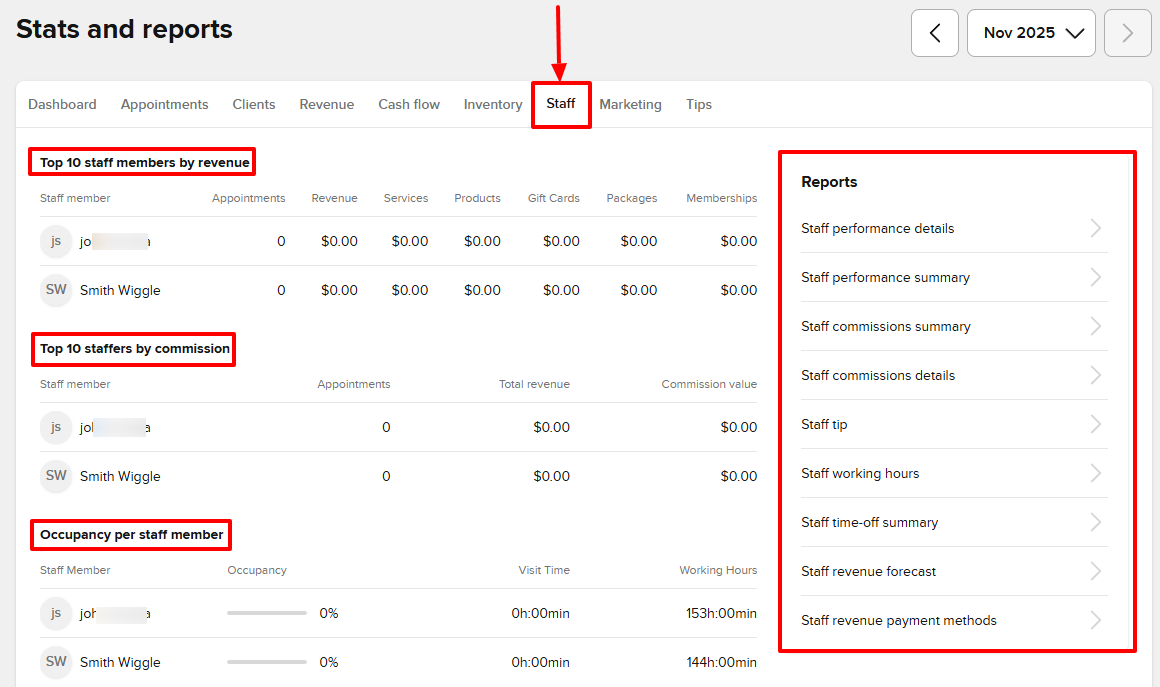Click Smith Wiggle name in occupancy table

(120, 662)
